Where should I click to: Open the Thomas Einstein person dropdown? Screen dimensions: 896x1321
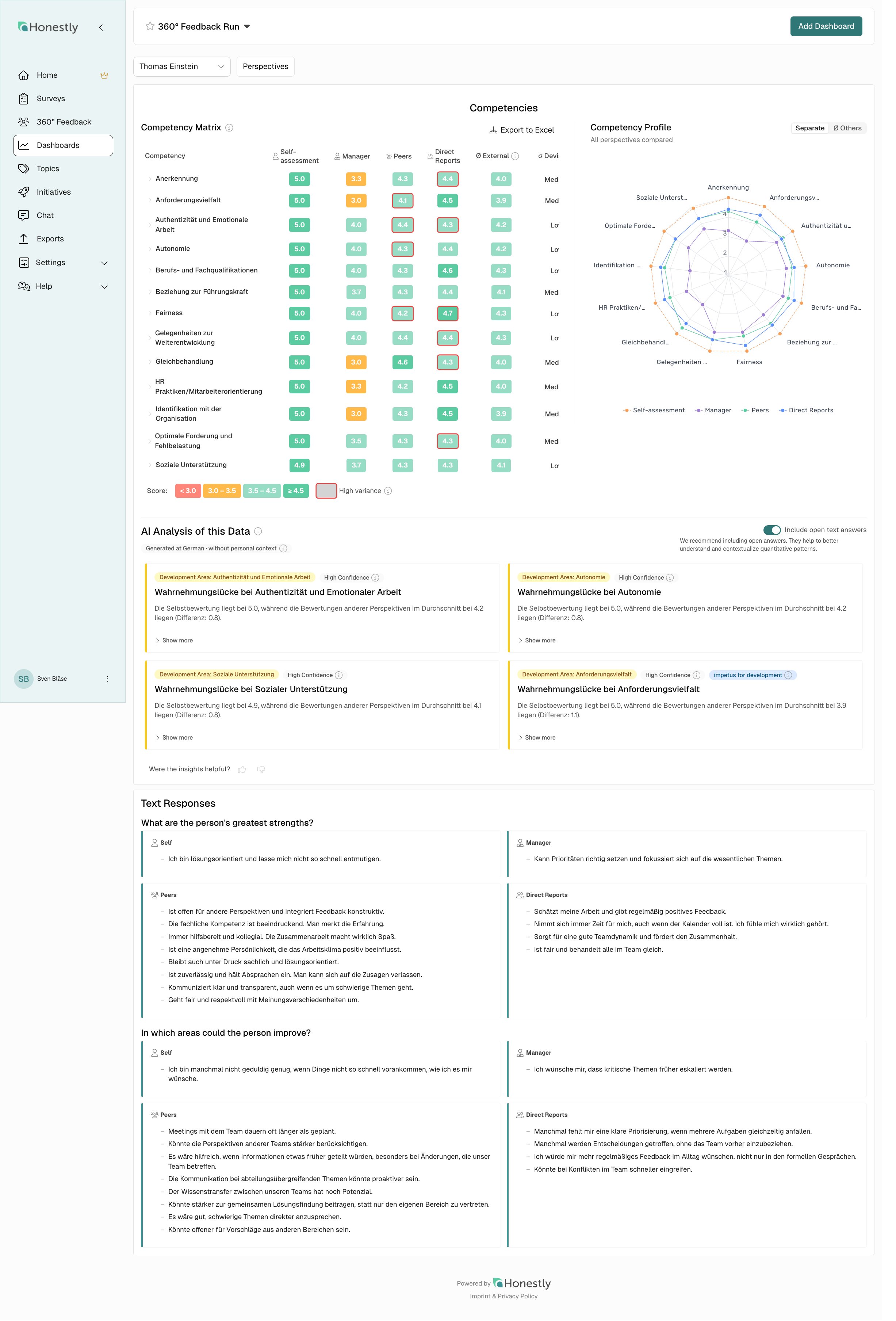tap(182, 66)
